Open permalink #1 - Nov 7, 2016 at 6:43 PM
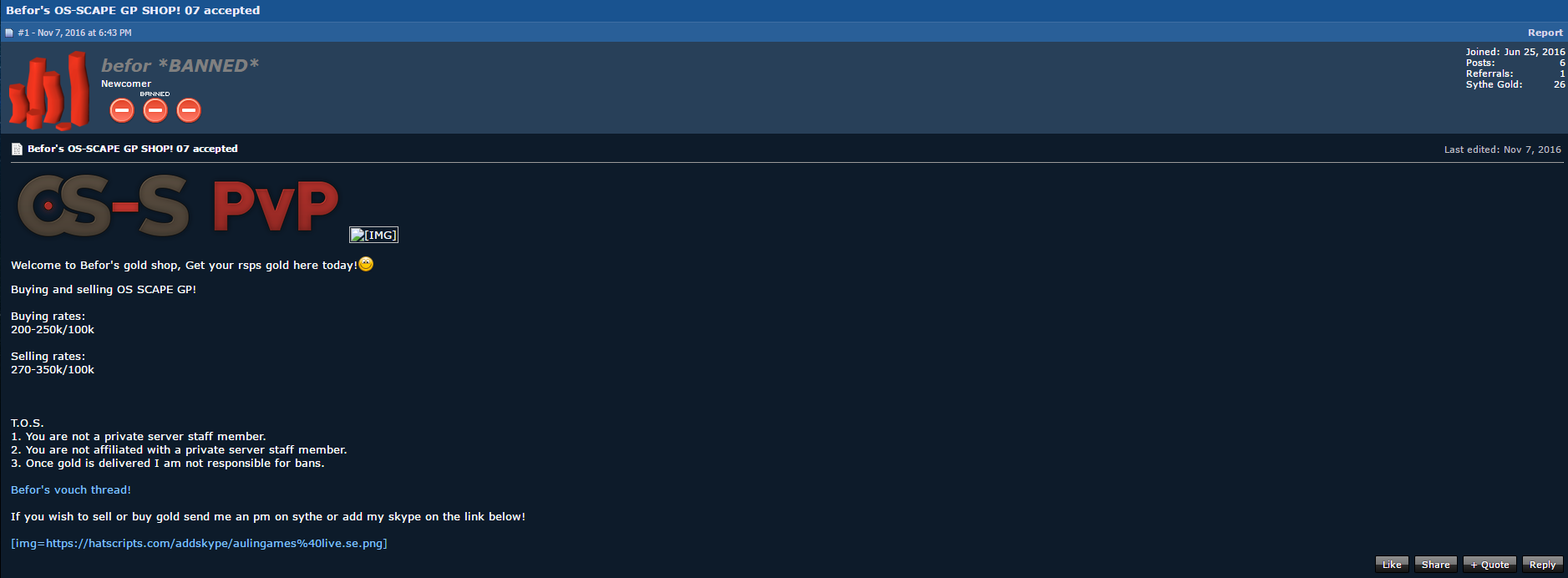This screenshot has width=1568, height=578. (74, 33)
